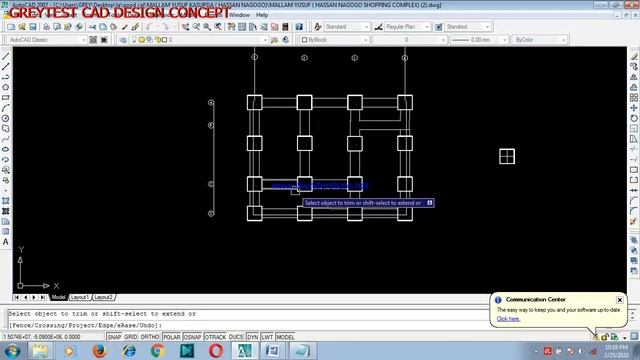Screen dimensions: 640x360
Task: Select the Multiline Text tool
Action: [6, 242]
